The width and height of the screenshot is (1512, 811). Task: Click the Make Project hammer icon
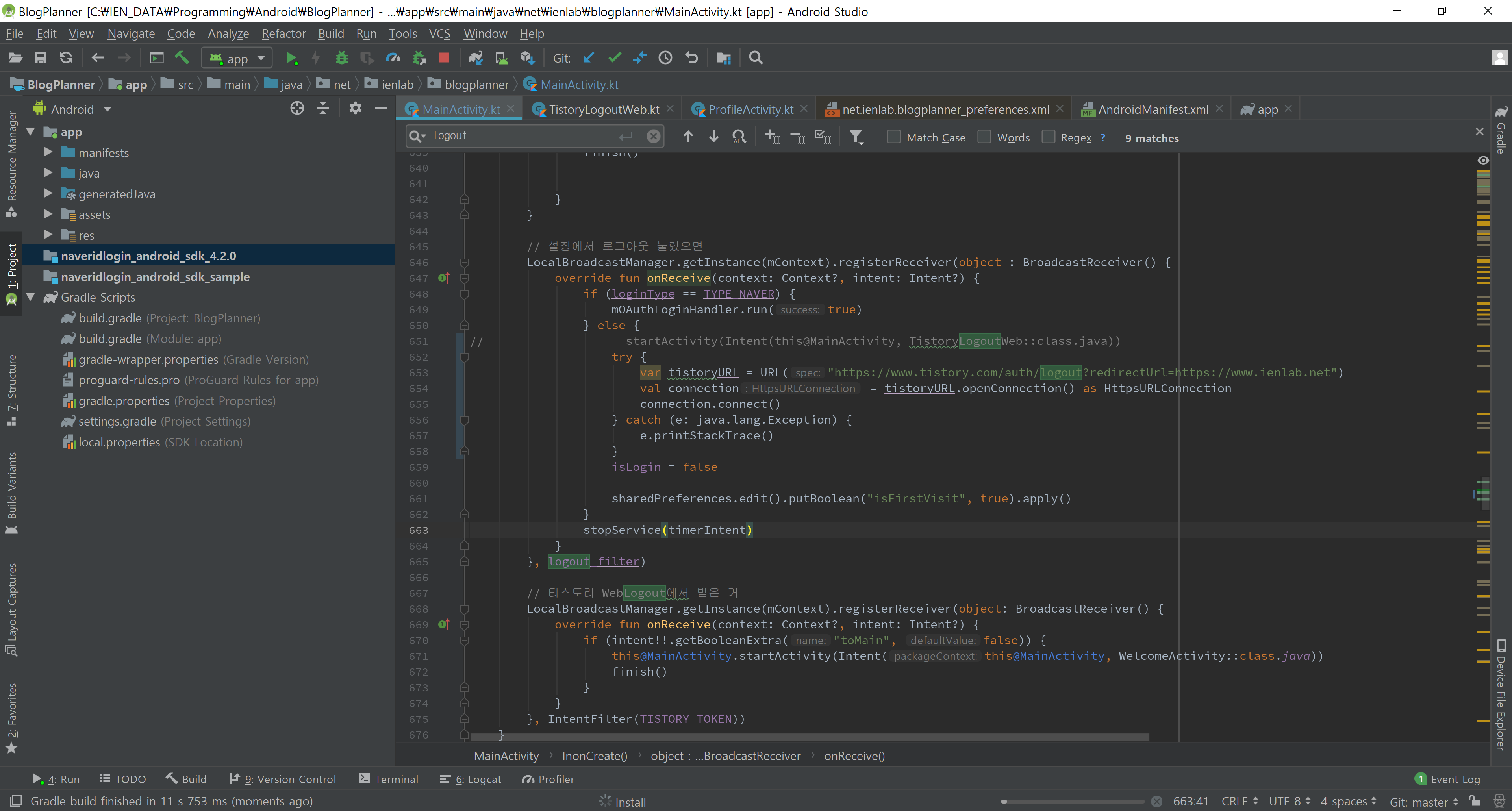pyautogui.click(x=182, y=58)
